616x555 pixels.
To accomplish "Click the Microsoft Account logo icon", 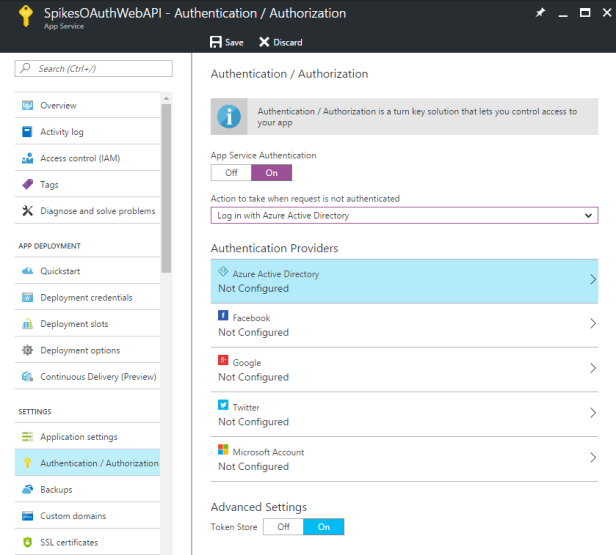I will click(223, 449).
